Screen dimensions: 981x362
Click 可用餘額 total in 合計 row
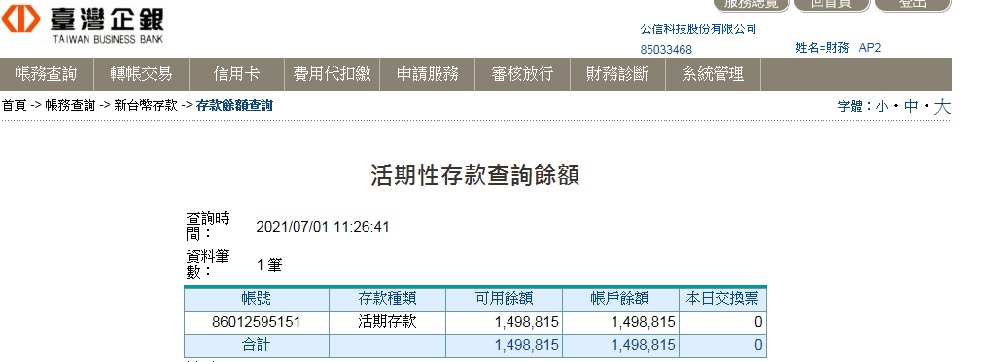[x=526, y=345]
